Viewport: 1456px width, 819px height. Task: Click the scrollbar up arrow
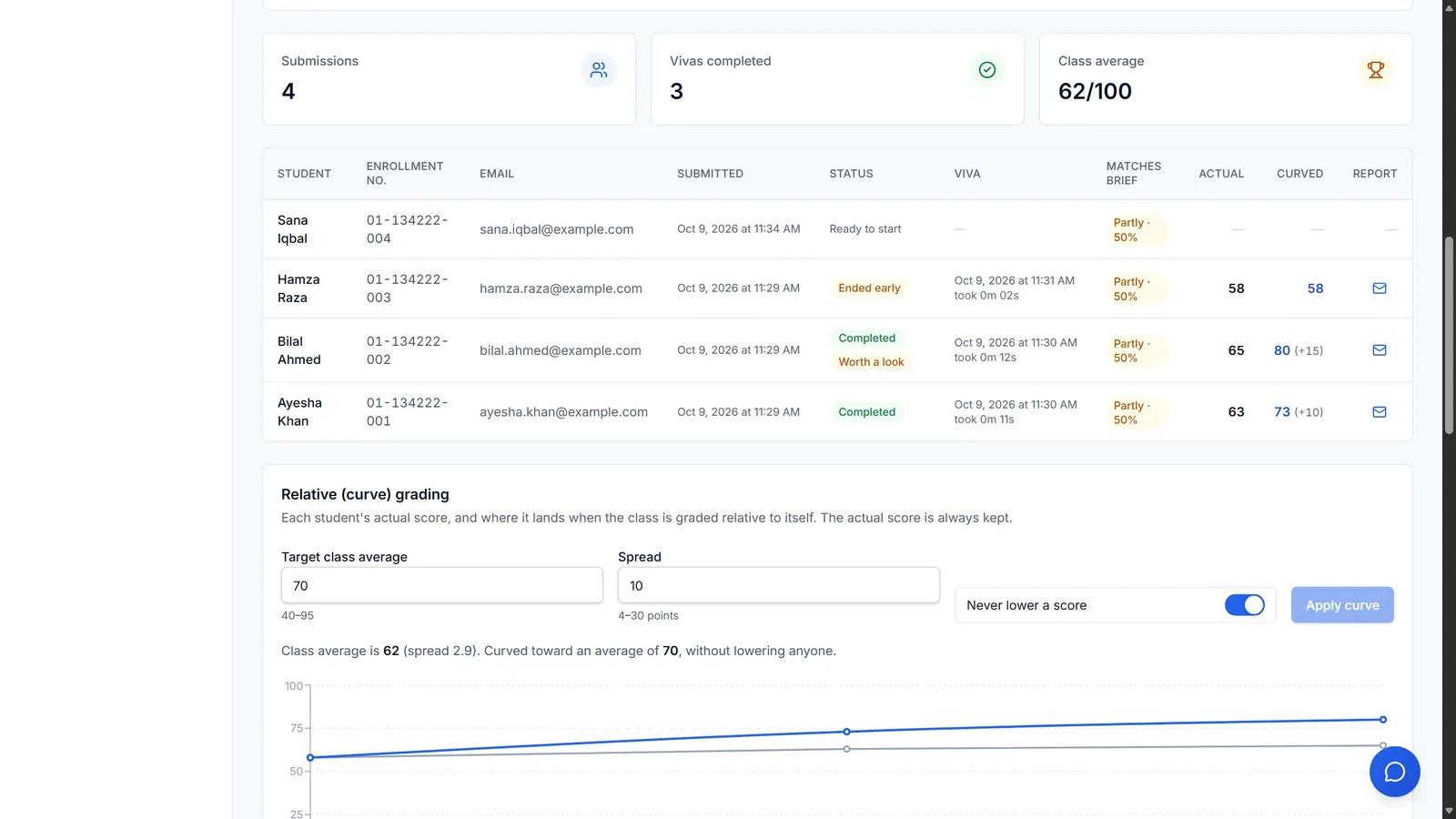pos(1449,7)
